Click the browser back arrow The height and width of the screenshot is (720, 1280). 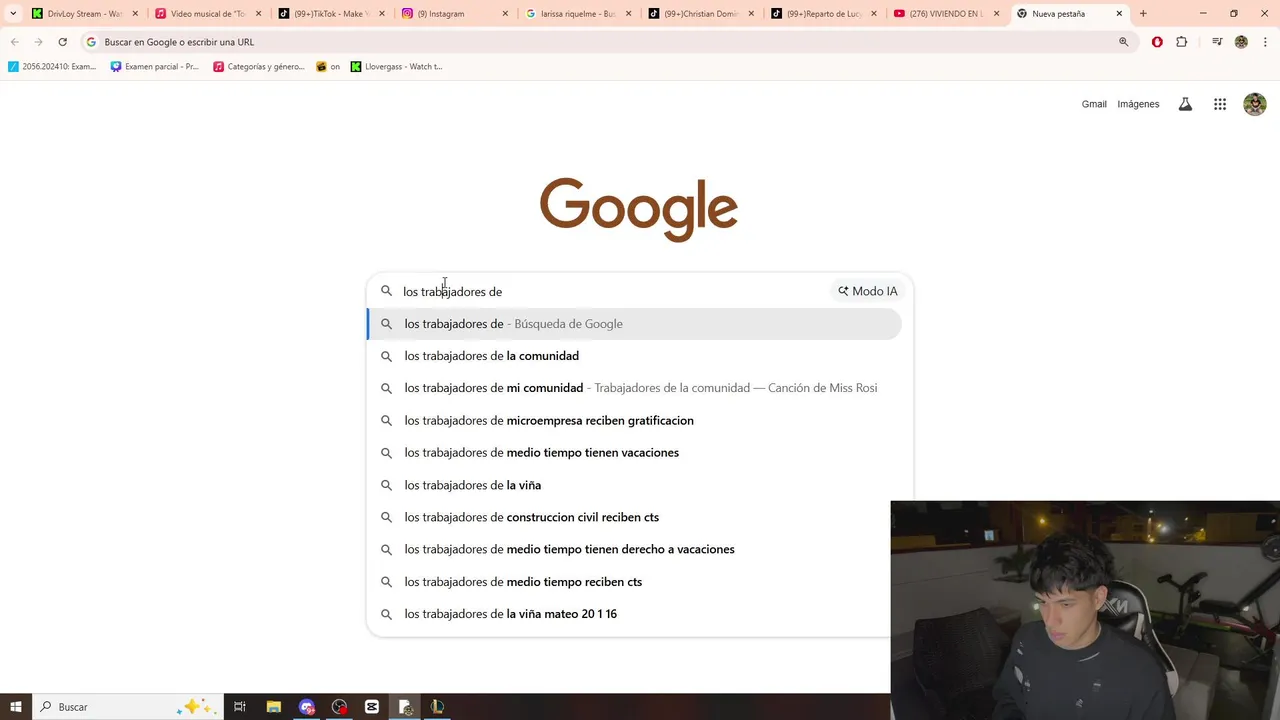point(14,42)
